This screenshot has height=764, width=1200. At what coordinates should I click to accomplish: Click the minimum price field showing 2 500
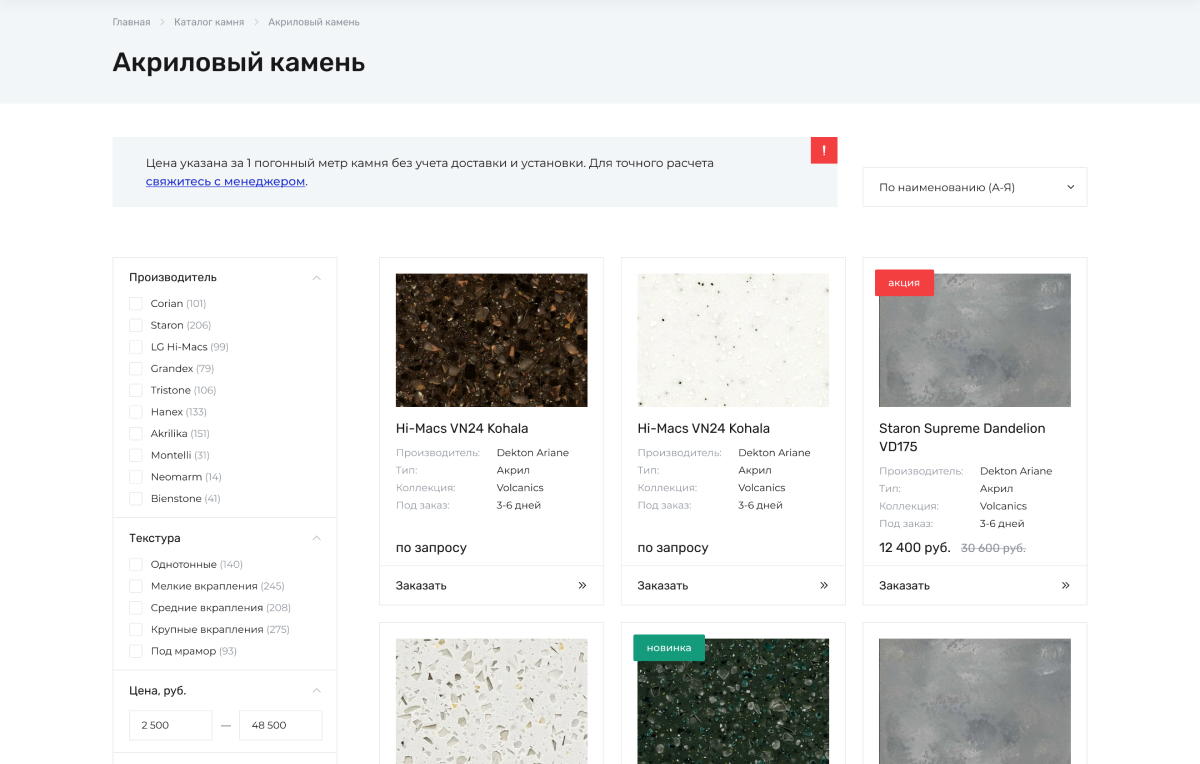(x=171, y=725)
